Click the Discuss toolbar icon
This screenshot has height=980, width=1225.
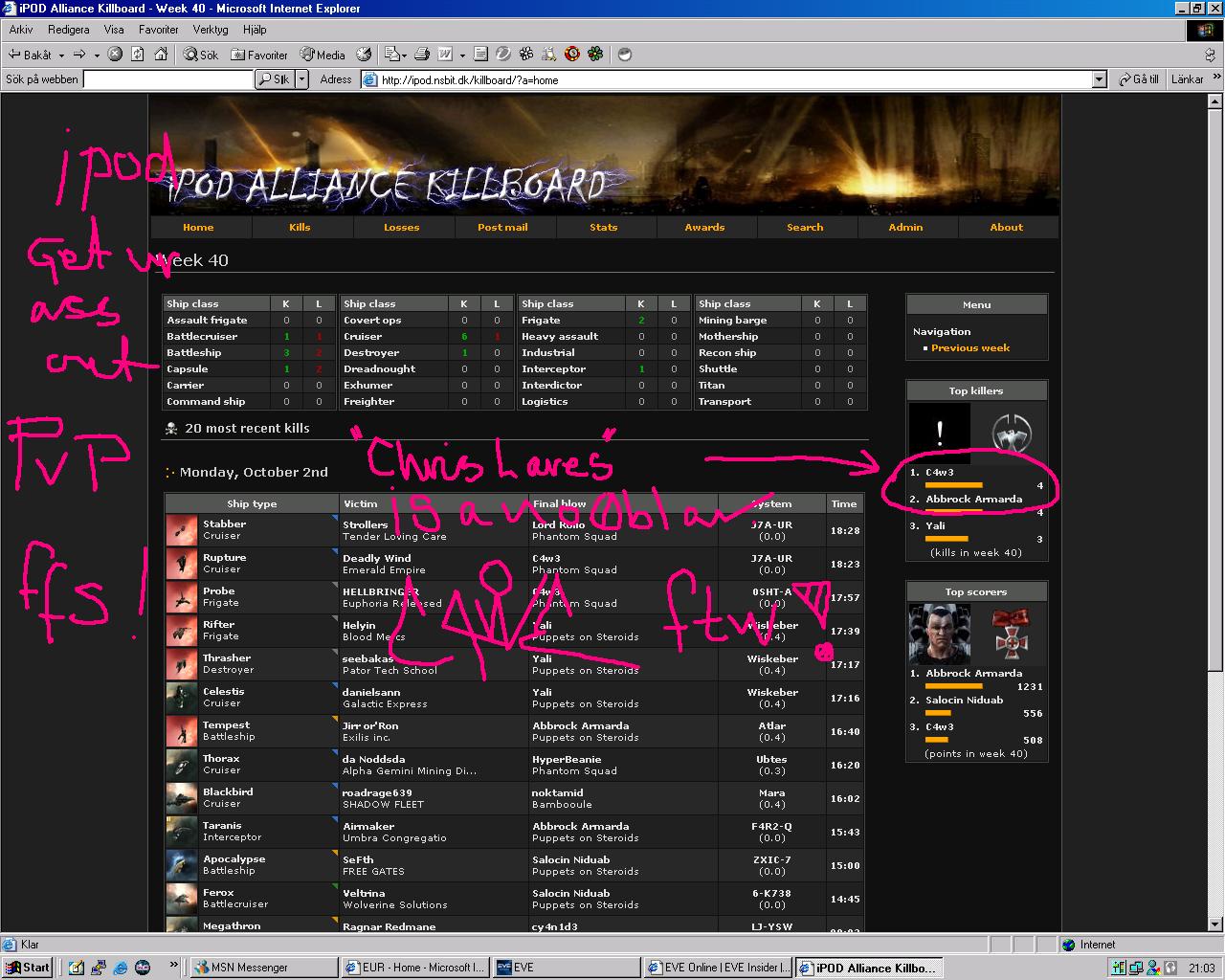[480, 55]
